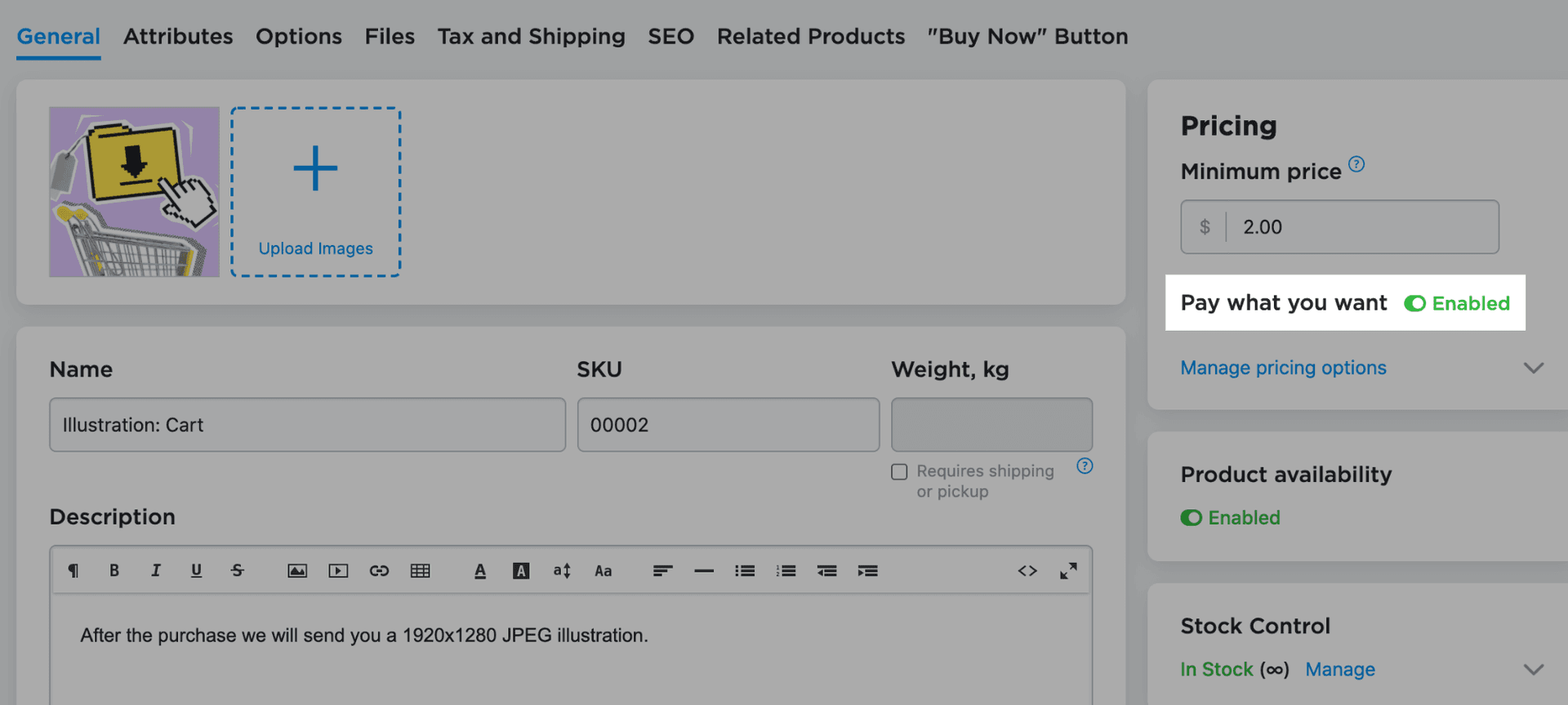Open the paragraph format dropdown in editor
Screen dimensions: 1568x705
(73, 570)
